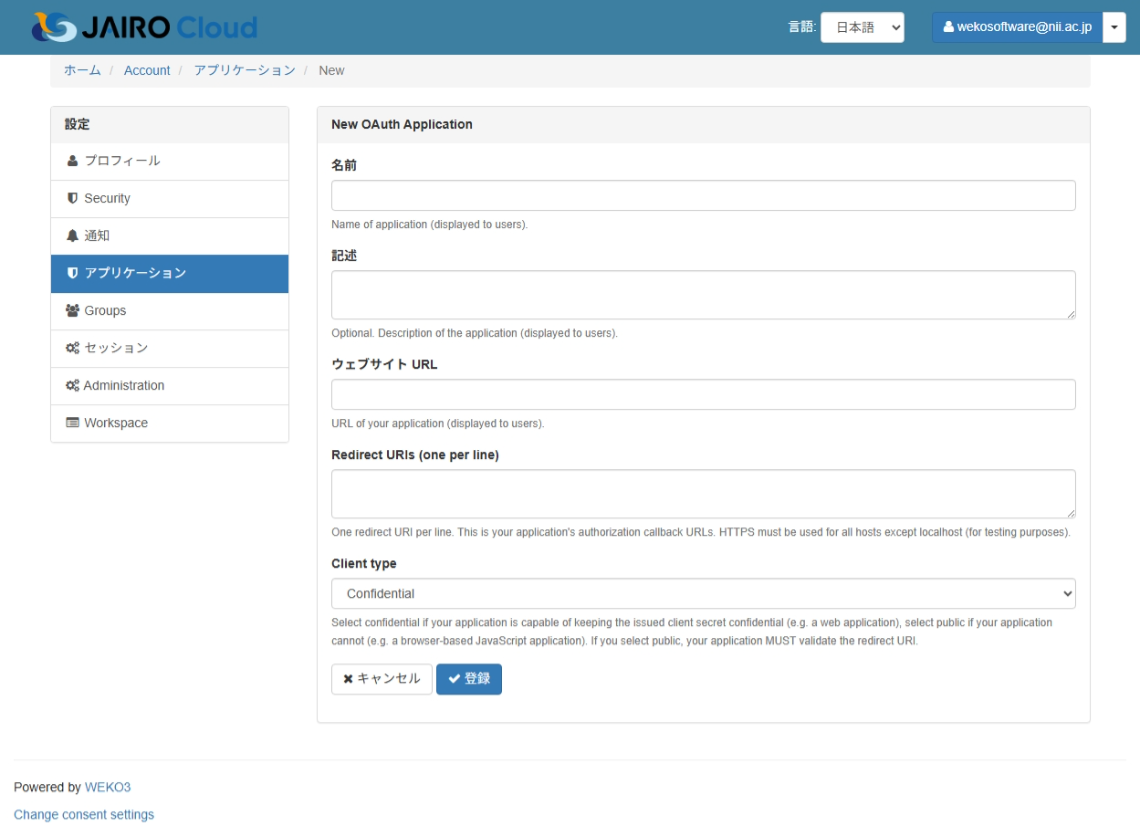Image resolution: width=1140 pixels, height=833 pixels.
Task: Click the gears icon beside セッション
Action: pos(72,348)
